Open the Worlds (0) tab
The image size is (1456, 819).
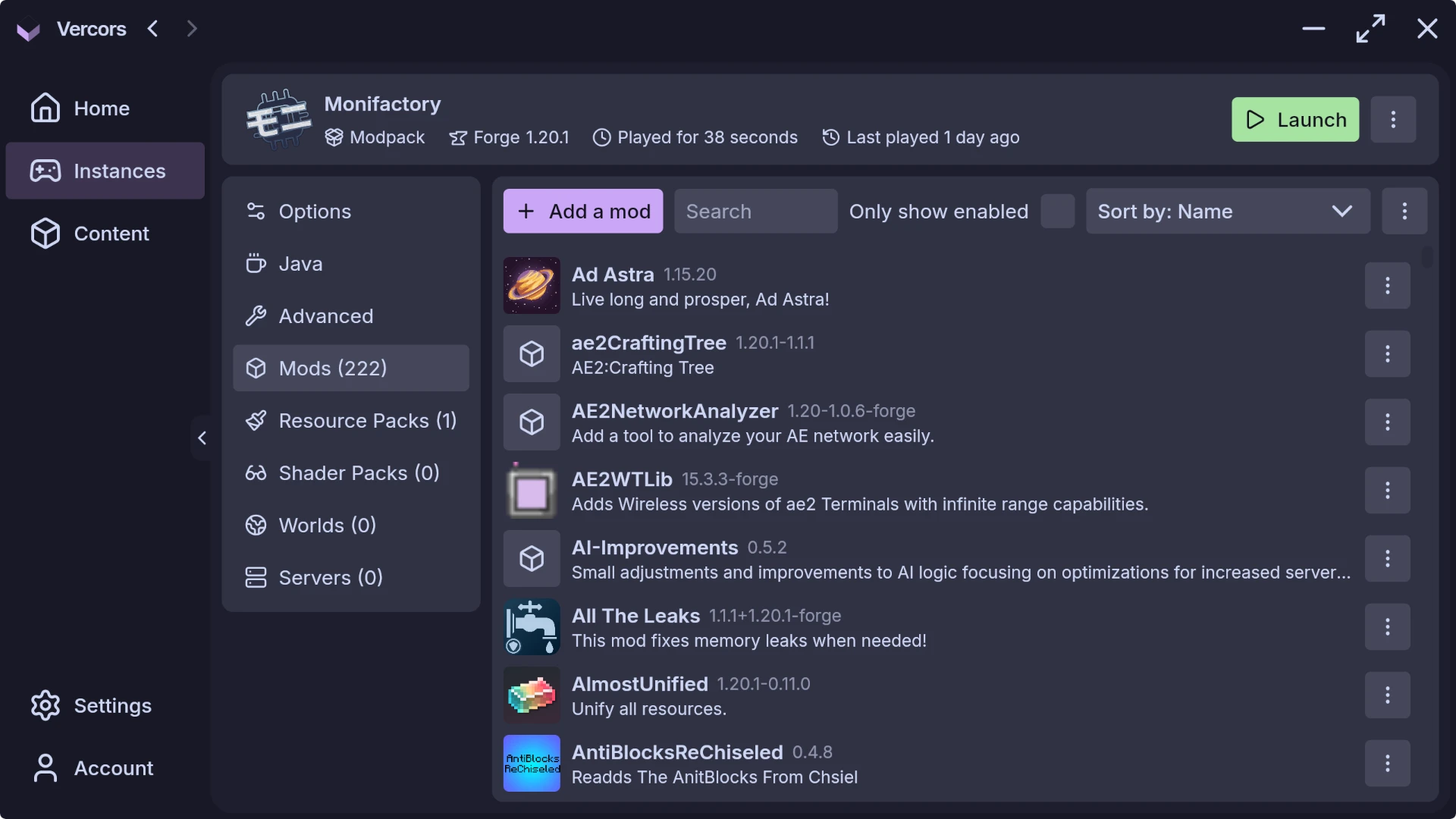point(351,525)
